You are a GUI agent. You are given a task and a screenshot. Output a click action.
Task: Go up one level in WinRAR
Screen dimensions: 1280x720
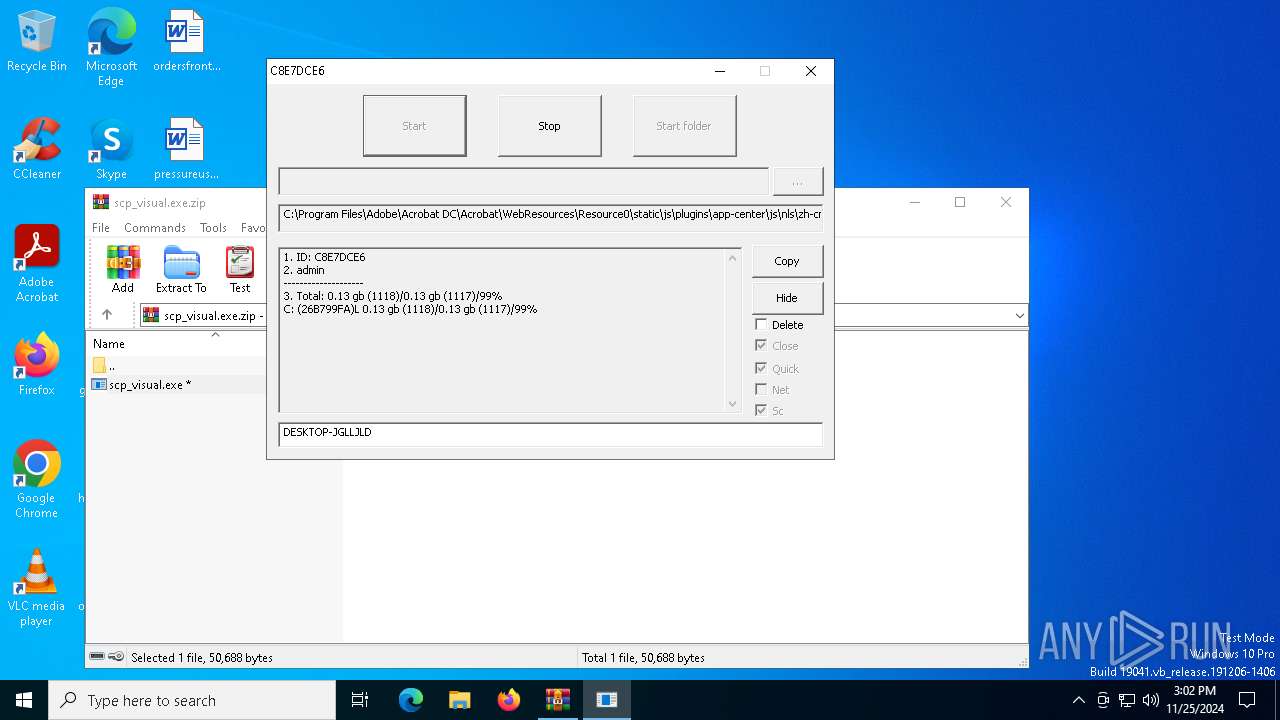click(x=107, y=315)
